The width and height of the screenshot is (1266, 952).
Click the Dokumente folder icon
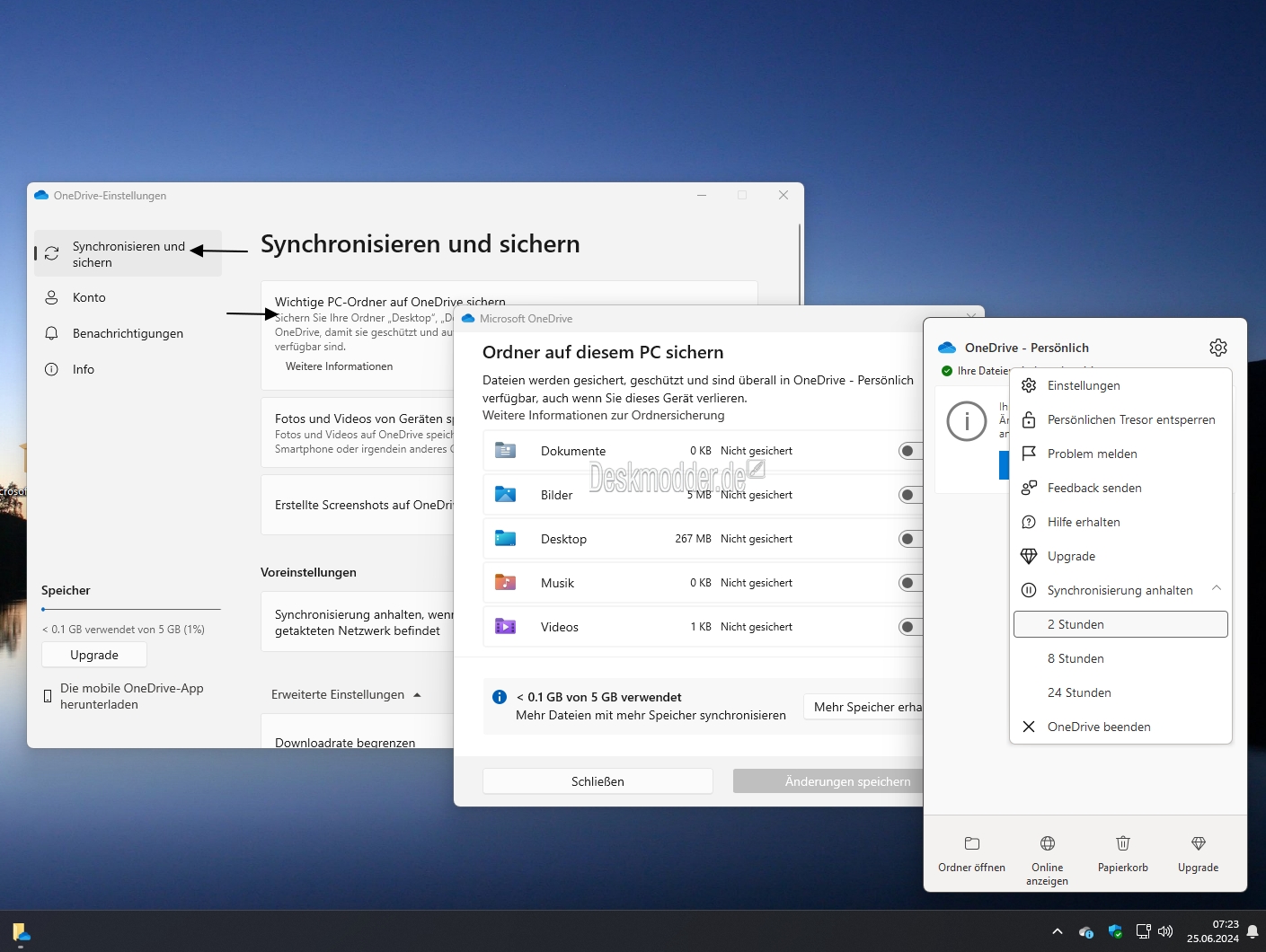pos(505,450)
